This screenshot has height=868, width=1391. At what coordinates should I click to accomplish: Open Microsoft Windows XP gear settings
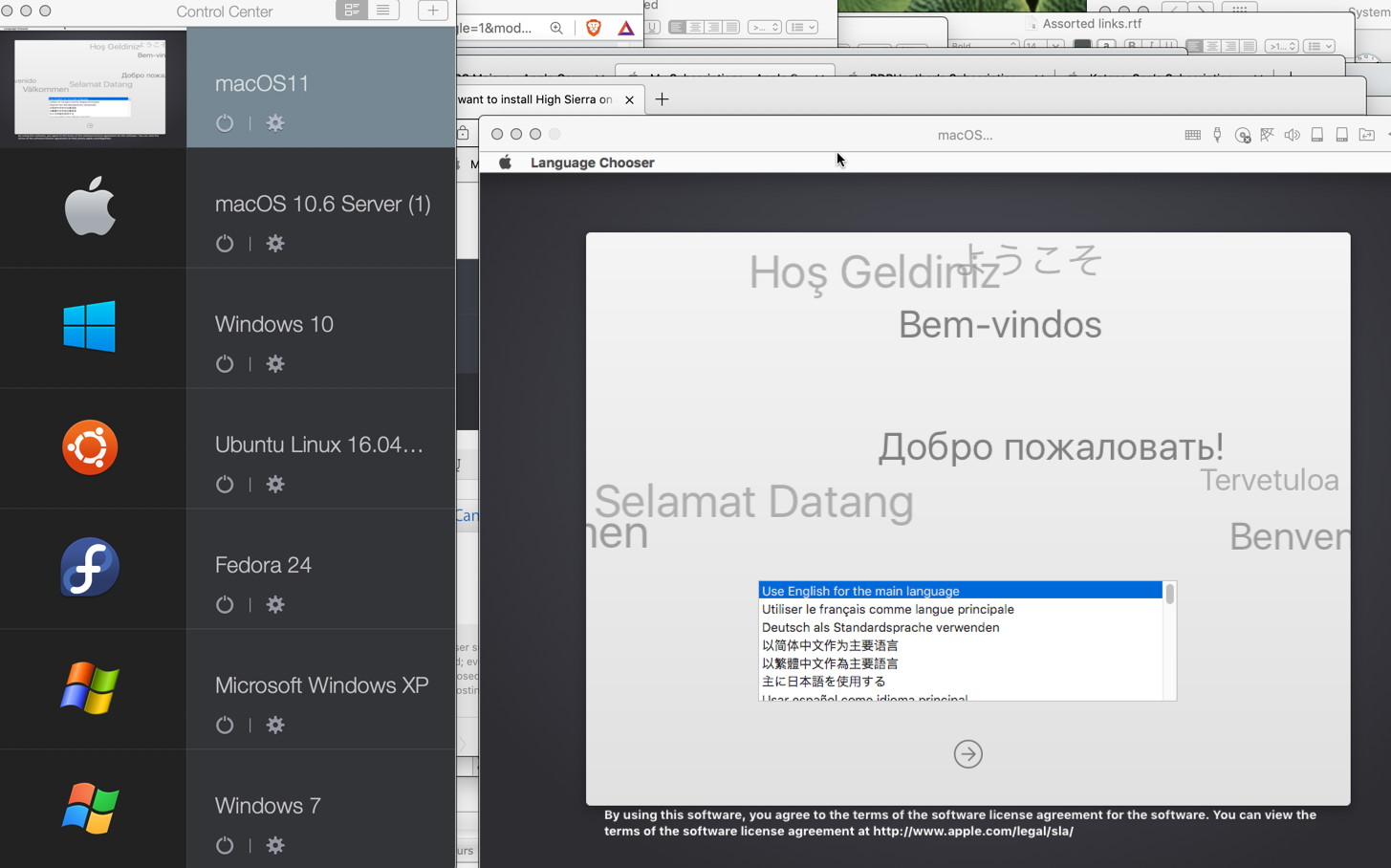(275, 726)
